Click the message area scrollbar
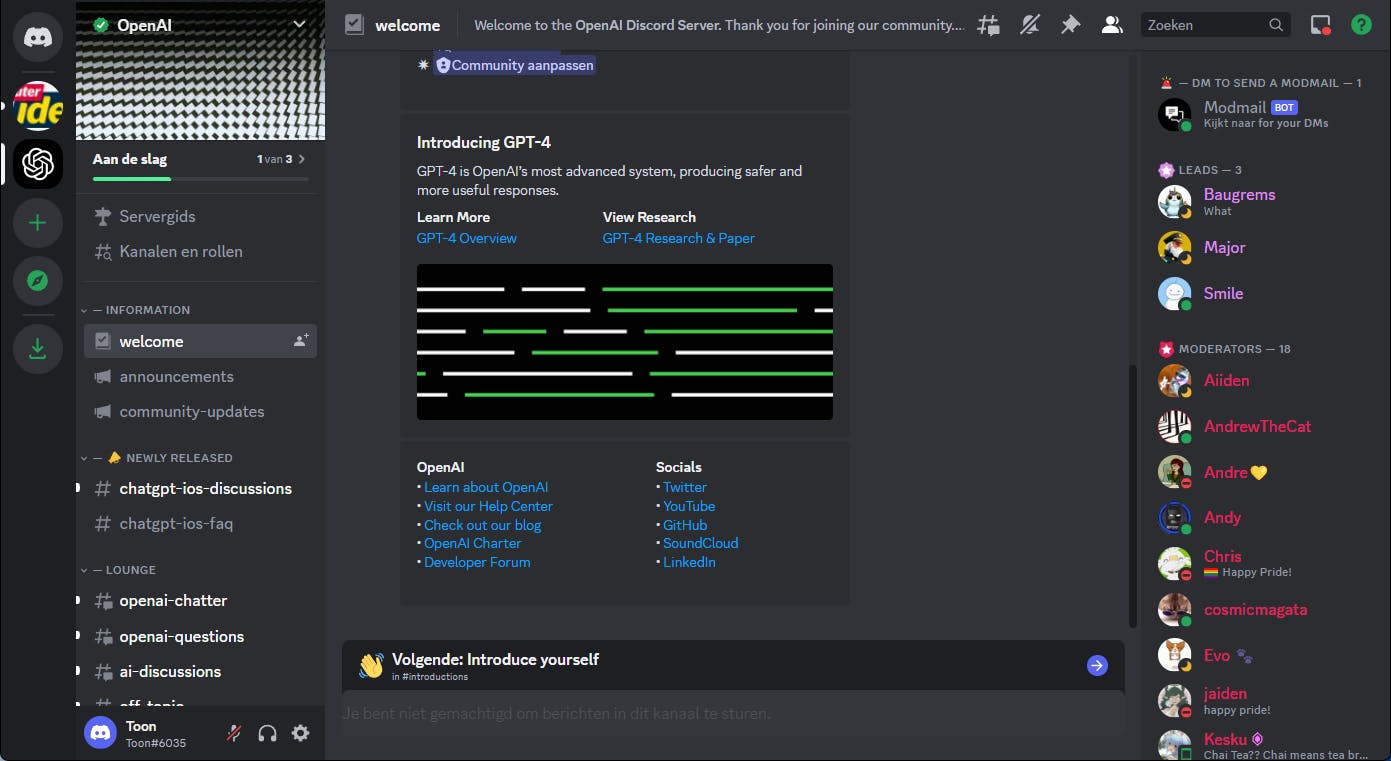1391x761 pixels. pyautogui.click(x=1132, y=496)
